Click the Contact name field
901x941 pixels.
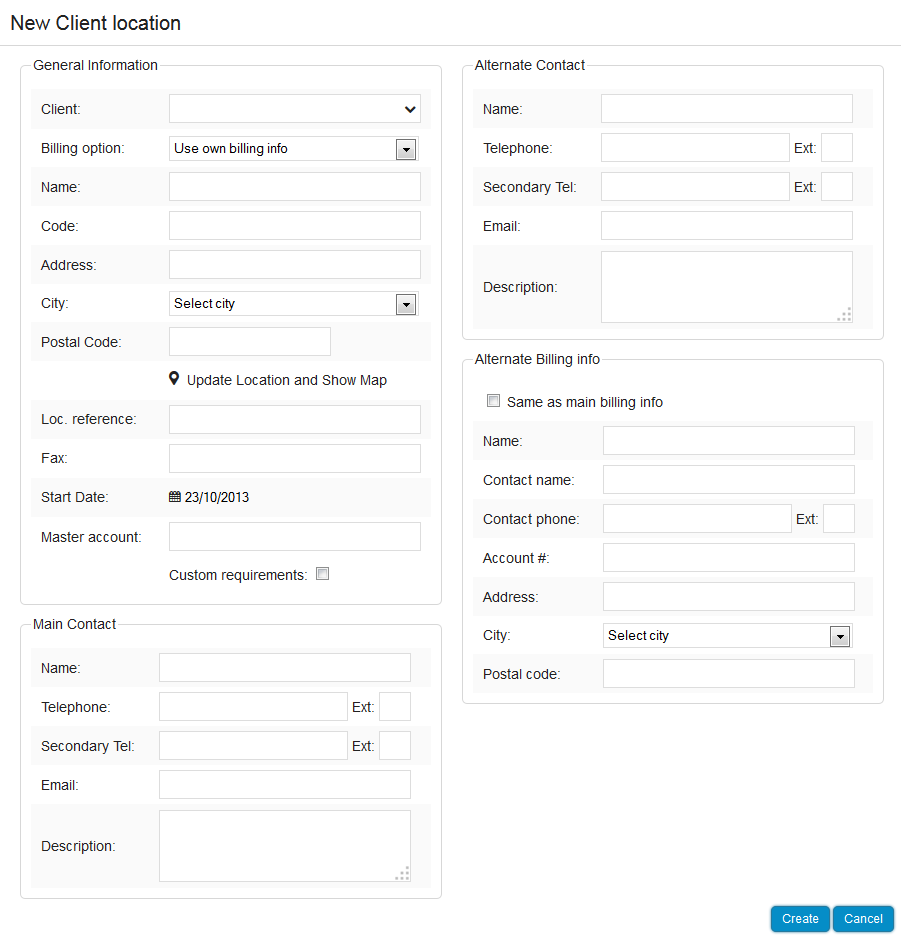tap(729, 480)
